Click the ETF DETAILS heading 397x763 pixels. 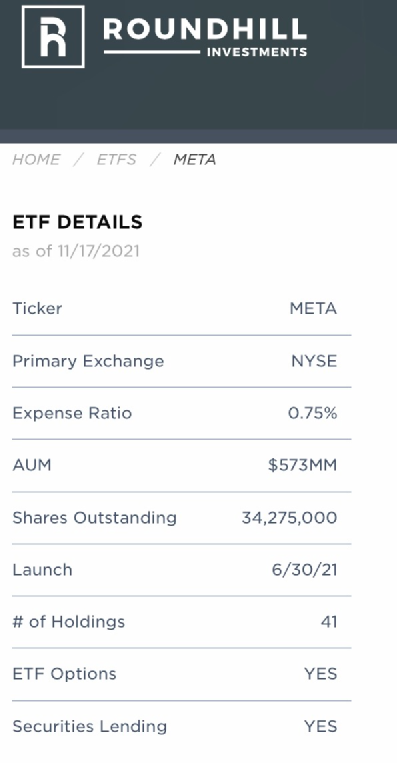point(77,222)
